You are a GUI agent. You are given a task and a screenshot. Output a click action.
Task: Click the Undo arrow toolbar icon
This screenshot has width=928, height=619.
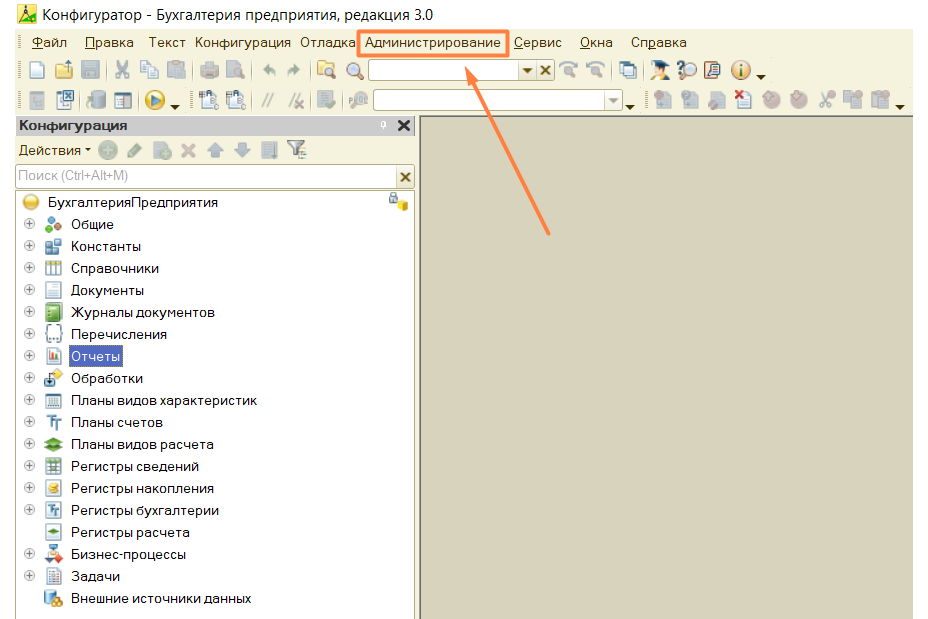pyautogui.click(x=269, y=70)
